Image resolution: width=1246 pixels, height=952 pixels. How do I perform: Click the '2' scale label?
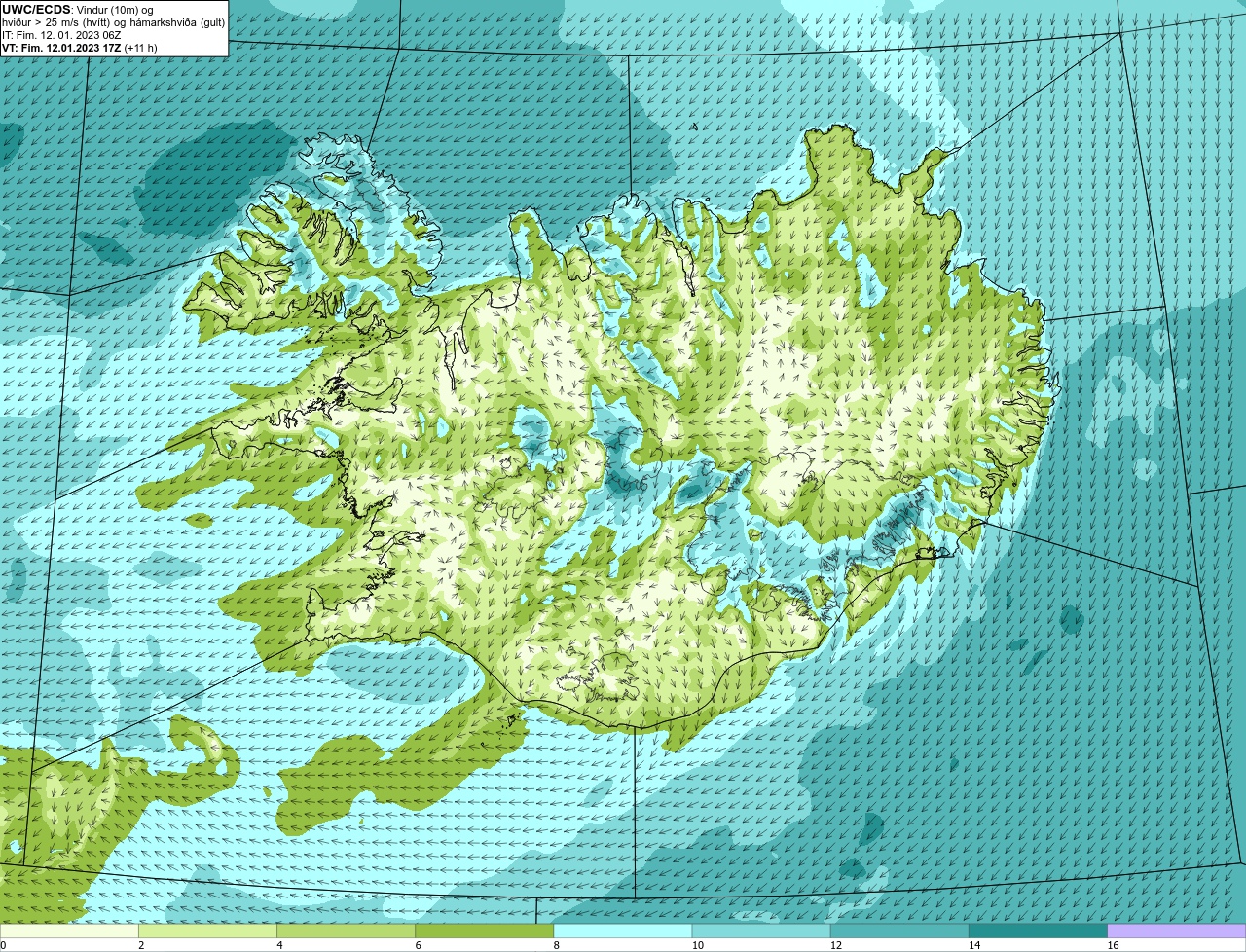click(x=141, y=945)
